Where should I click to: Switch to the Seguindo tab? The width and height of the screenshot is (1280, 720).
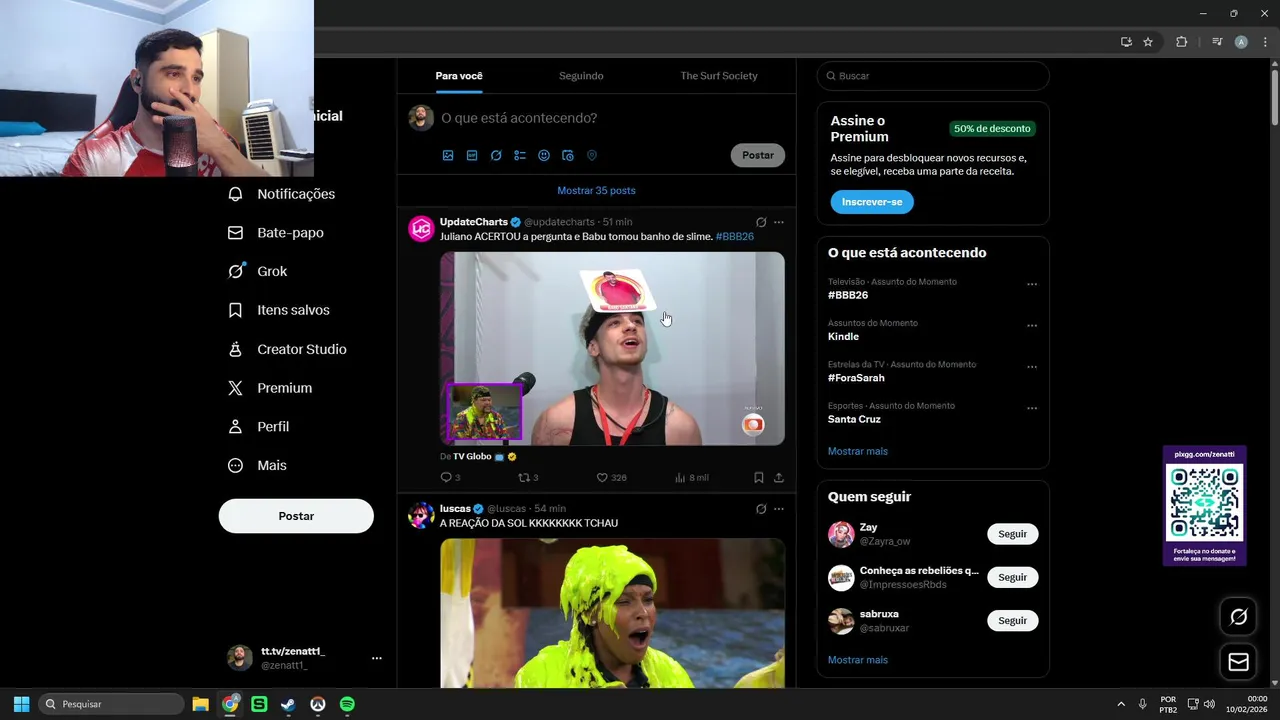581,76
